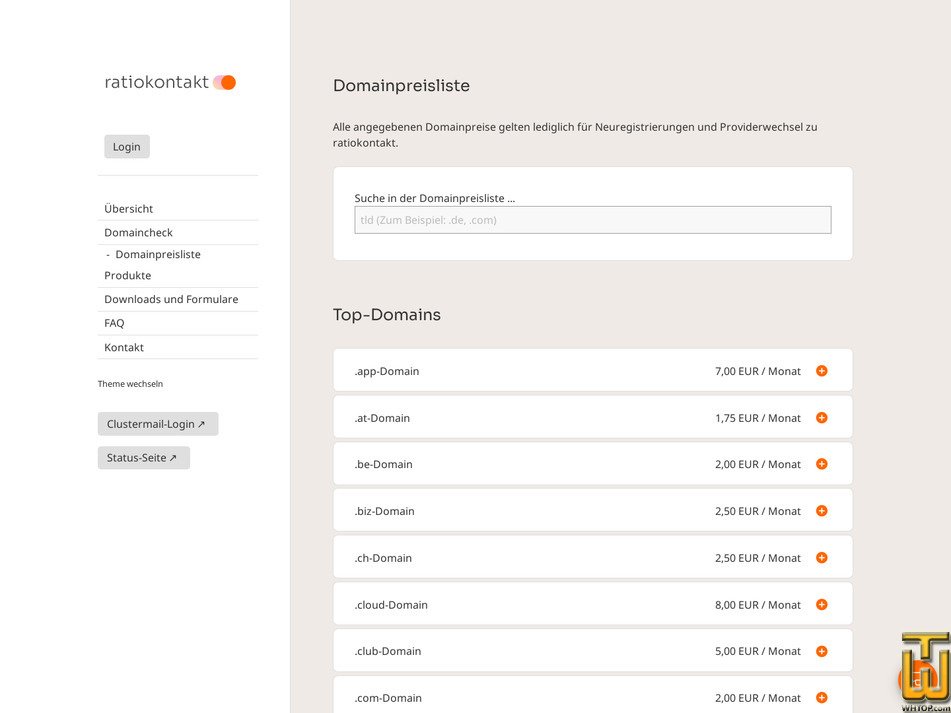Expand the .ch-Domain plus icon

pos(821,557)
